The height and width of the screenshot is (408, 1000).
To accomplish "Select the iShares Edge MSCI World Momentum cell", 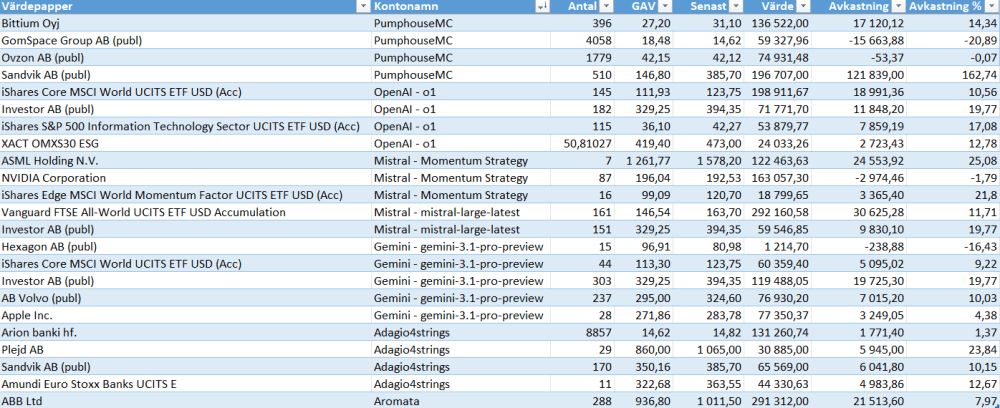I will [x=186, y=195].
